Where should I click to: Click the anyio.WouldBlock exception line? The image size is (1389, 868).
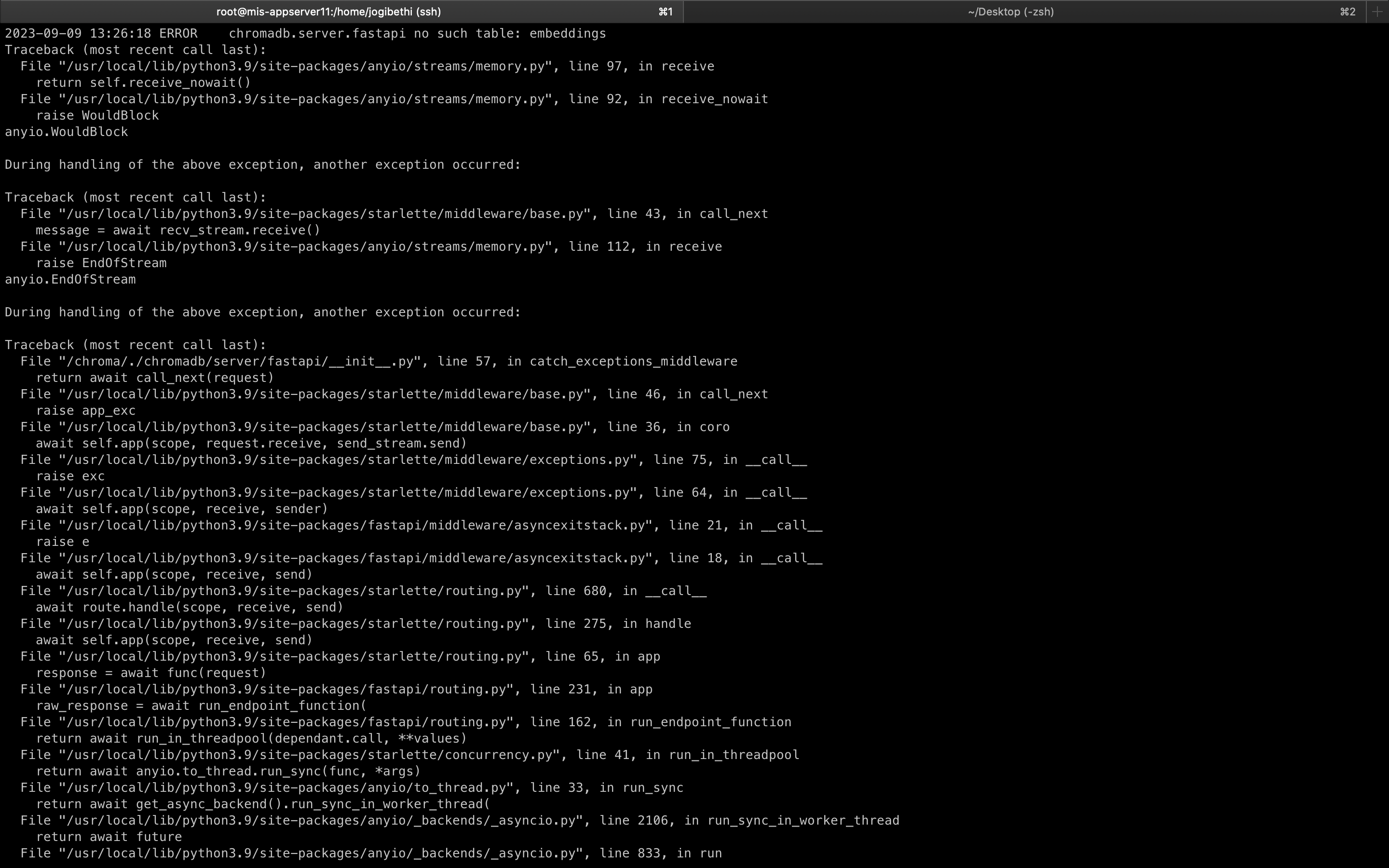coord(67,132)
